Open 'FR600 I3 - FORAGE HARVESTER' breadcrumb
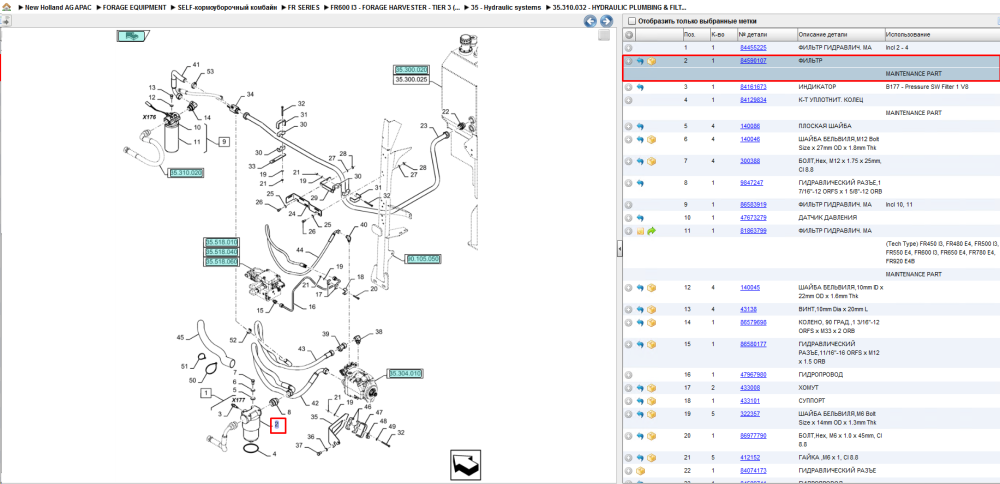The height and width of the screenshot is (484, 1000). [396, 8]
